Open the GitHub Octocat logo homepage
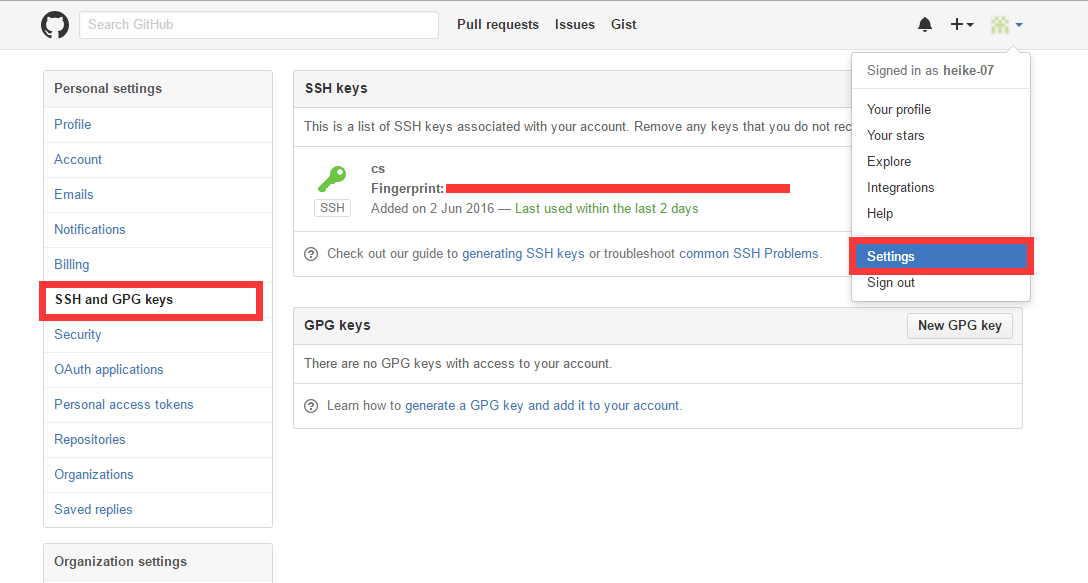The height and width of the screenshot is (583, 1088). pyautogui.click(x=55, y=24)
